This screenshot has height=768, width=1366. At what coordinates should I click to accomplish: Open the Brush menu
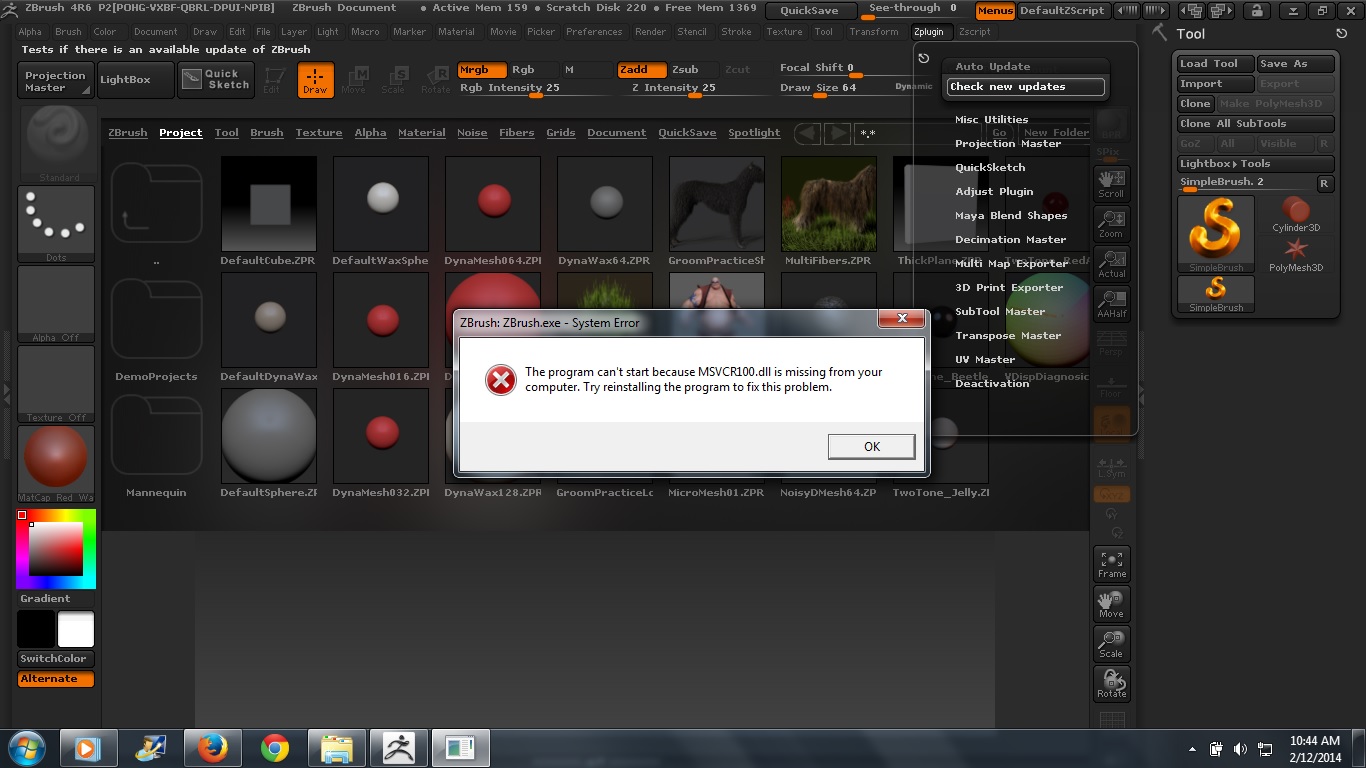68,32
